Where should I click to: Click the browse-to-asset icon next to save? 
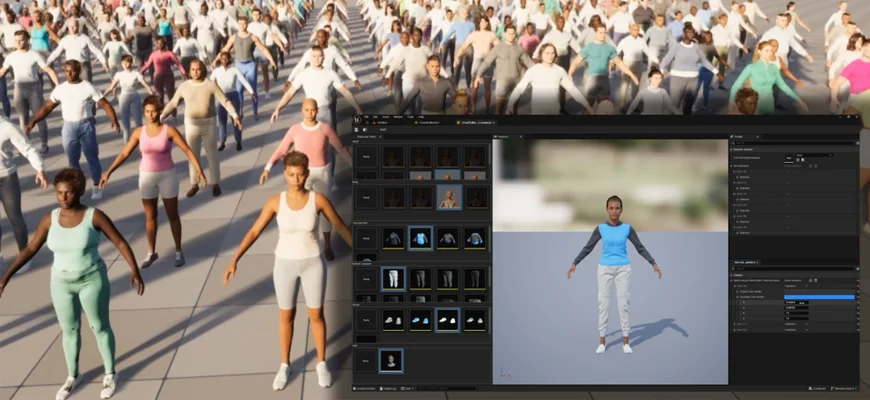coord(363,129)
